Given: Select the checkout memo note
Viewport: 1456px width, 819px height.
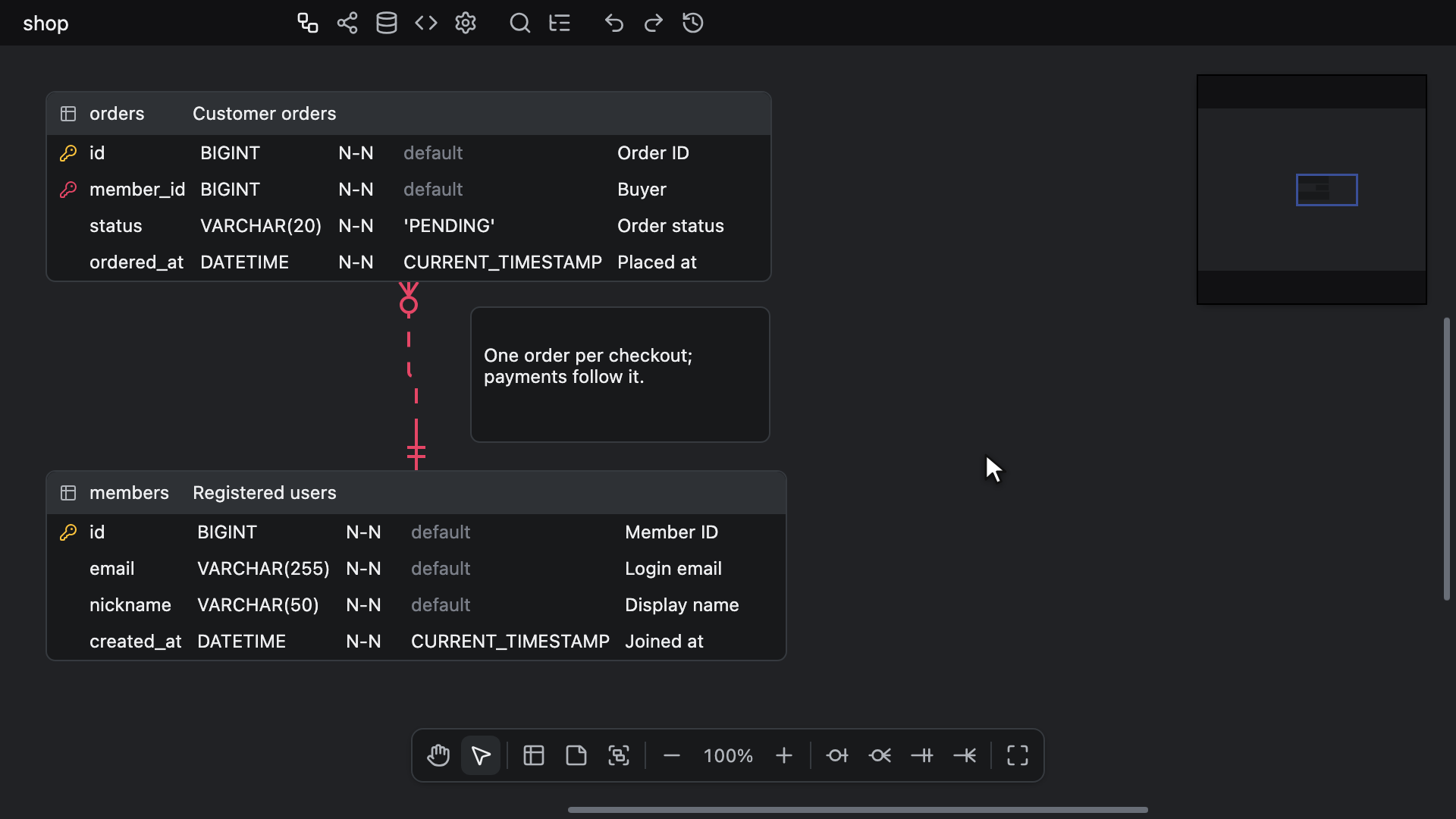Looking at the screenshot, I should click(x=620, y=375).
